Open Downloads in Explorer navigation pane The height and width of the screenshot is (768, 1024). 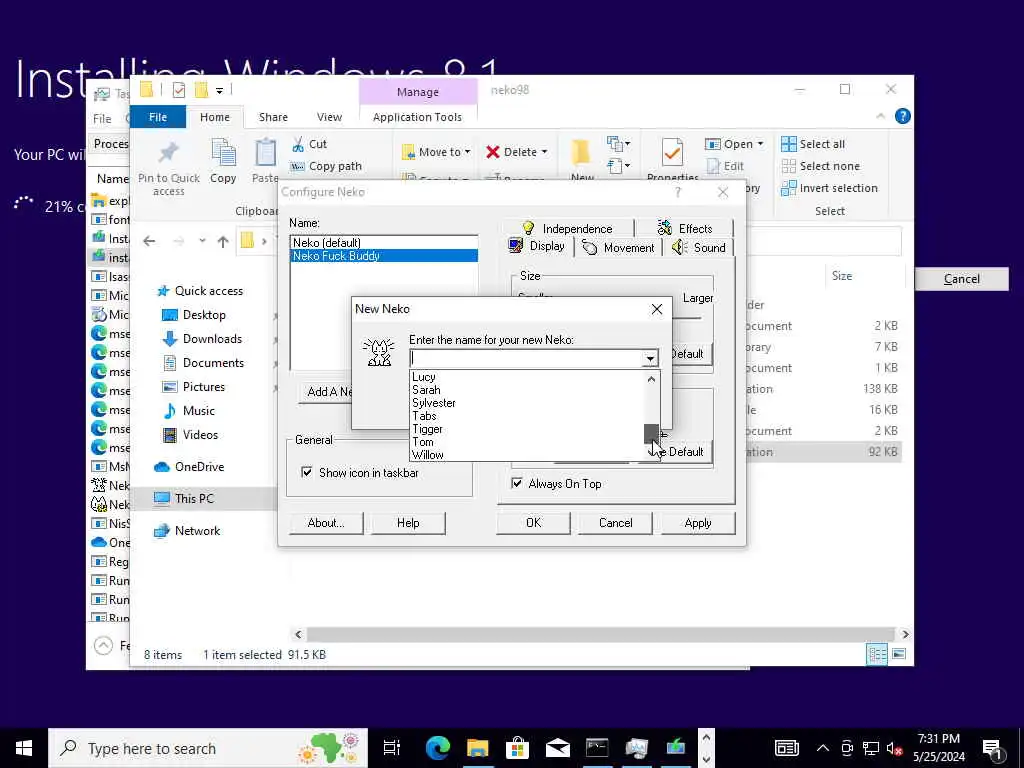[x=212, y=338]
